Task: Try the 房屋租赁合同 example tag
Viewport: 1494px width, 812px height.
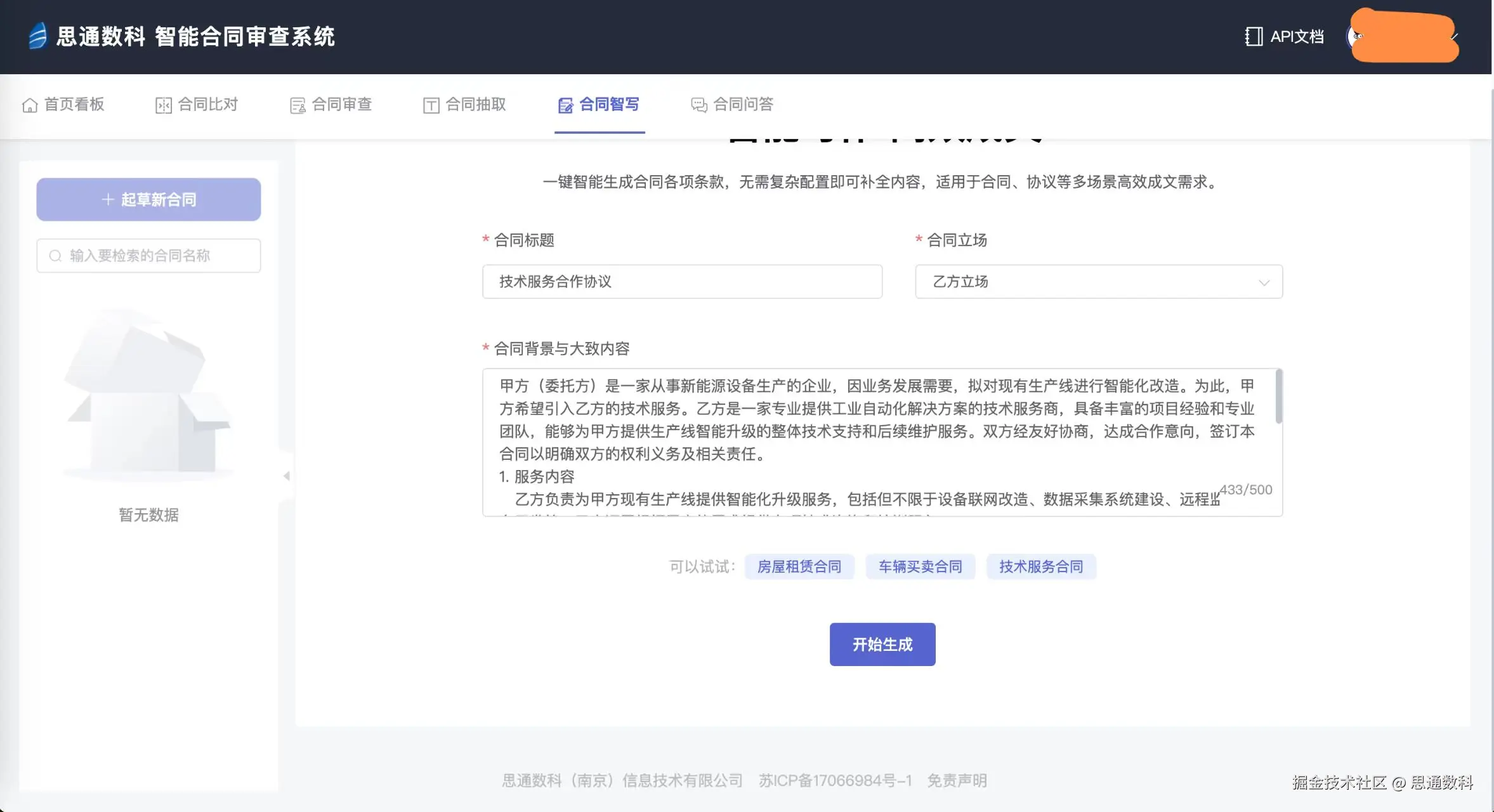Action: tap(799, 566)
